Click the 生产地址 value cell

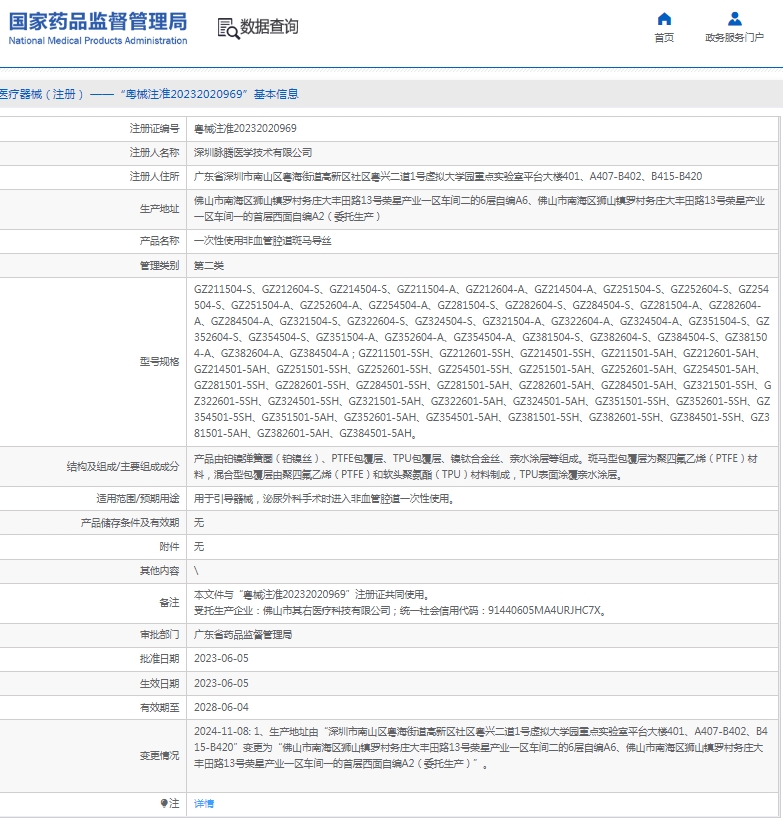point(482,209)
